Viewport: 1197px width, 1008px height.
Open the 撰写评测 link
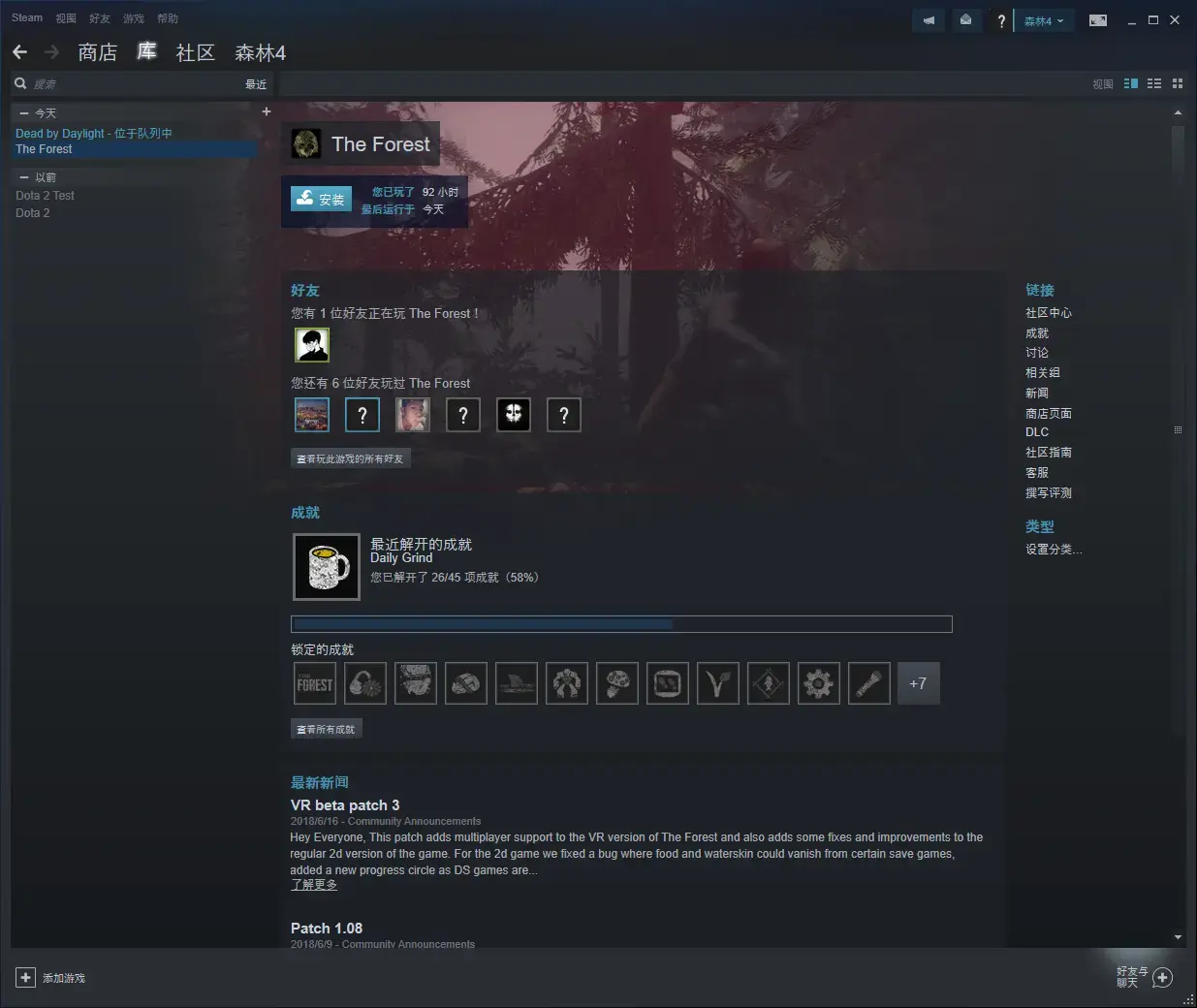[1049, 493]
